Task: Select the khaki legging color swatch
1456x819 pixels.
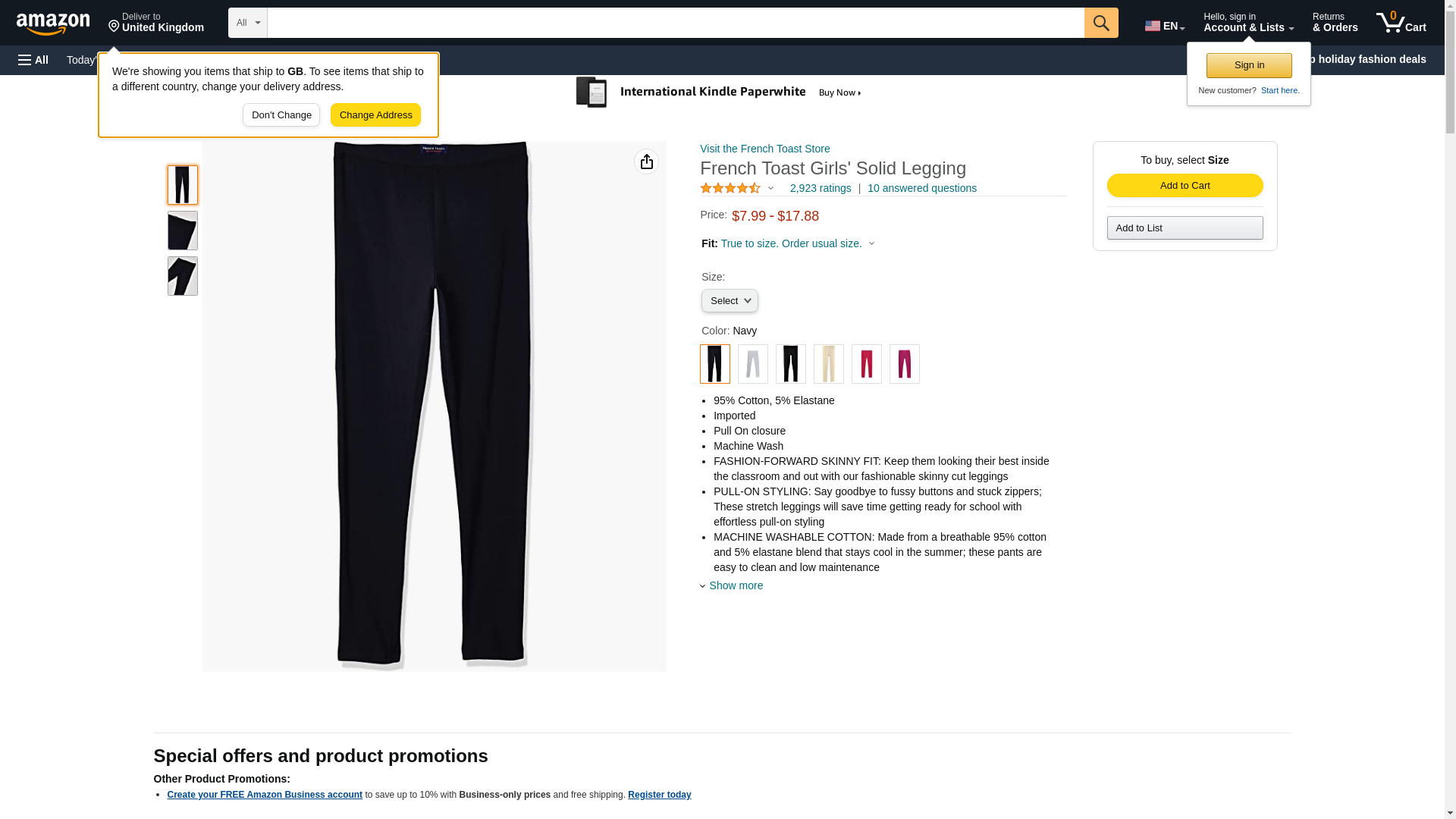Action: pos(828,364)
